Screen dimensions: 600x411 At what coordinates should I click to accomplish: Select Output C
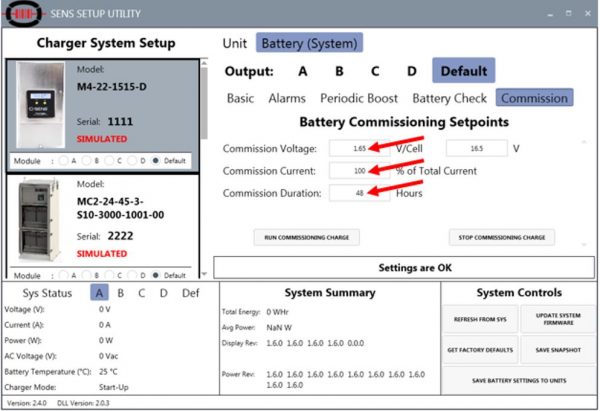[x=375, y=71]
